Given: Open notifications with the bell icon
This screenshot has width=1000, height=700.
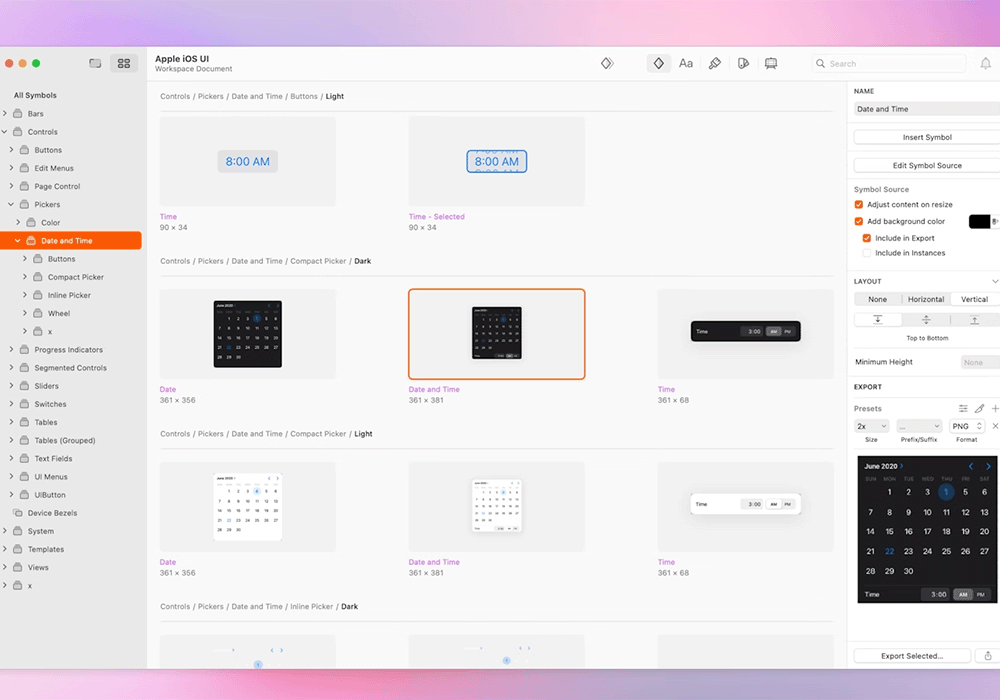Looking at the screenshot, I should coord(985,63).
